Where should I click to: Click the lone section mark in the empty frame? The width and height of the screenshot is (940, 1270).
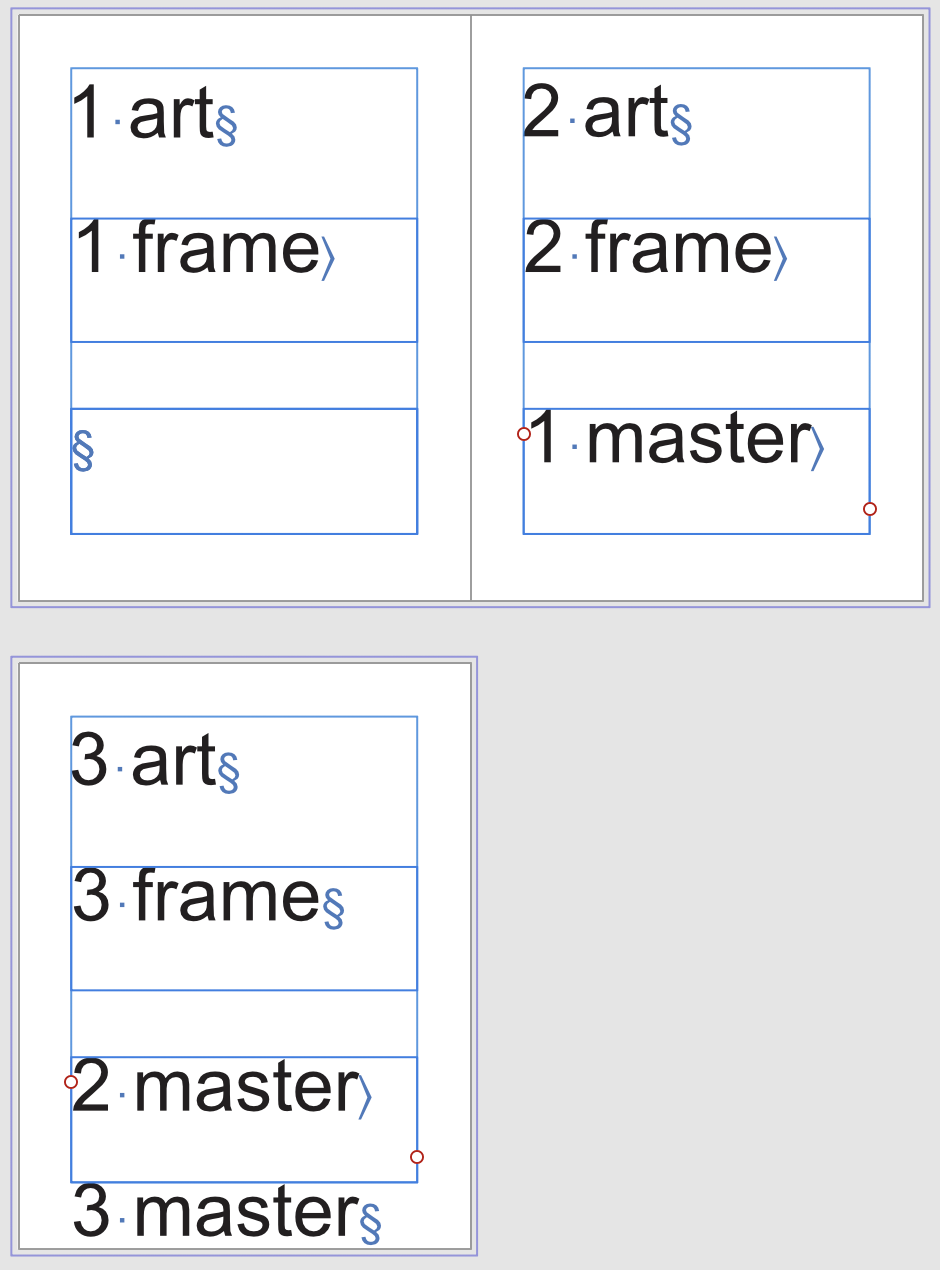[83, 451]
